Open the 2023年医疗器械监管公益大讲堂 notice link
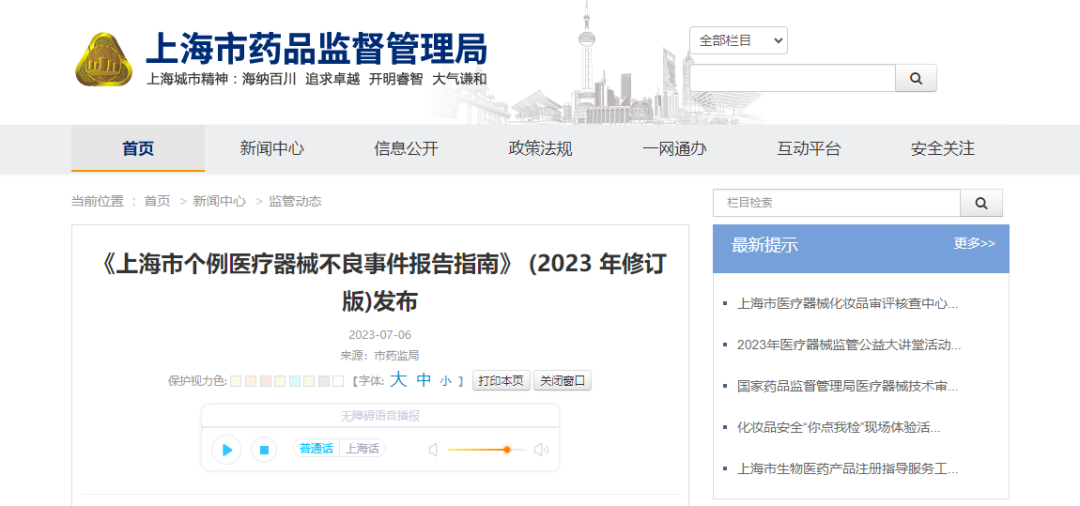Image resolution: width=1080 pixels, height=506 pixels. click(x=848, y=344)
